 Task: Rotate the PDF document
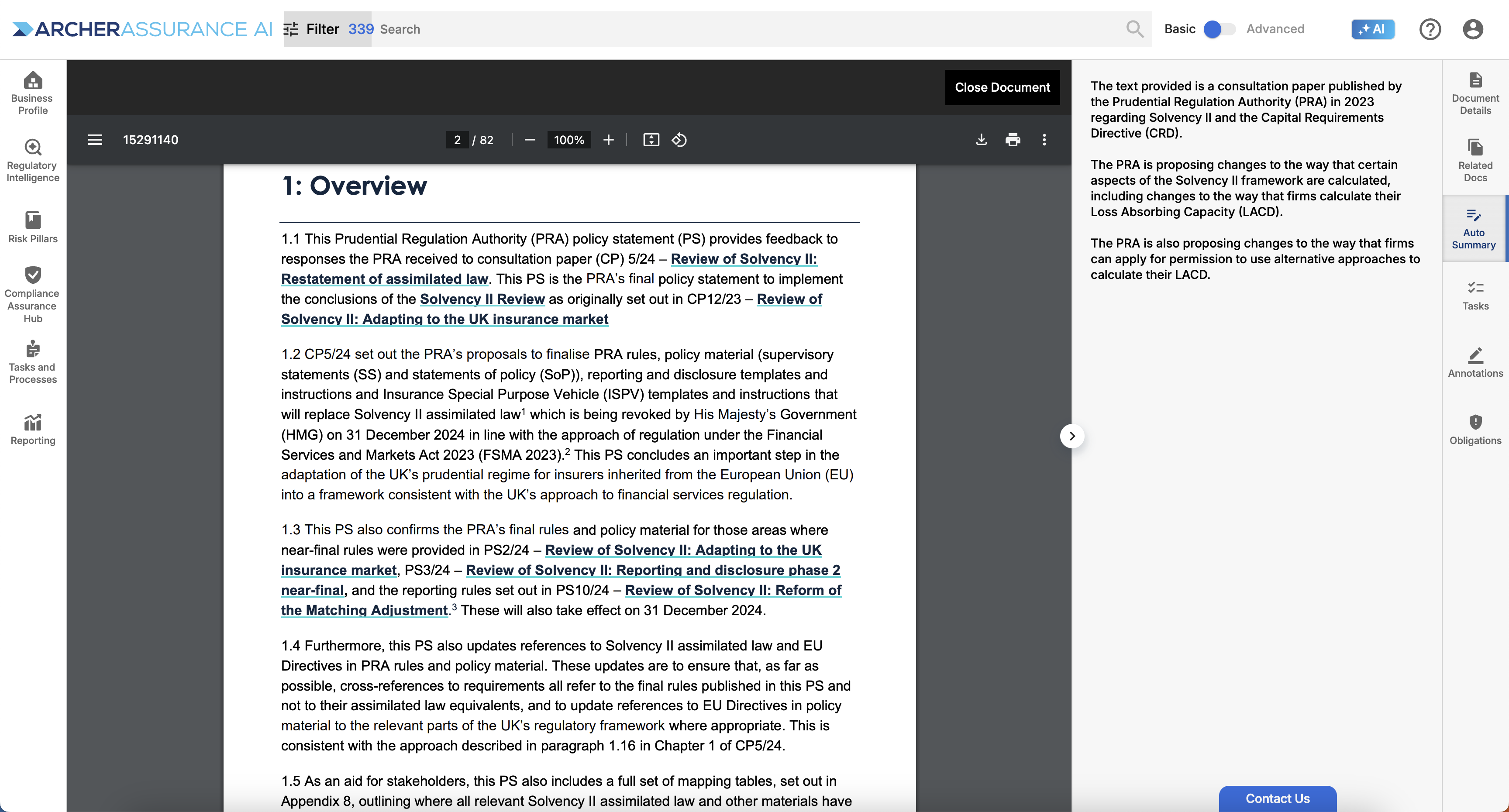679,139
